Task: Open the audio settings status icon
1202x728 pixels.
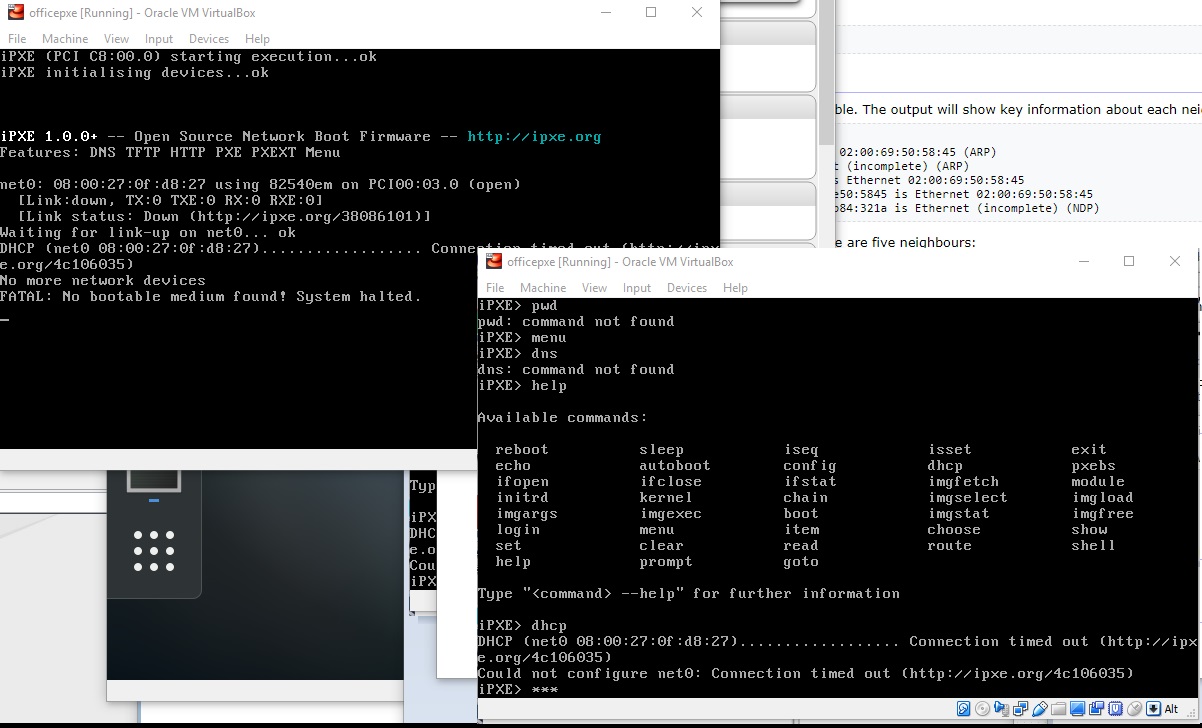Action: tap(1001, 709)
